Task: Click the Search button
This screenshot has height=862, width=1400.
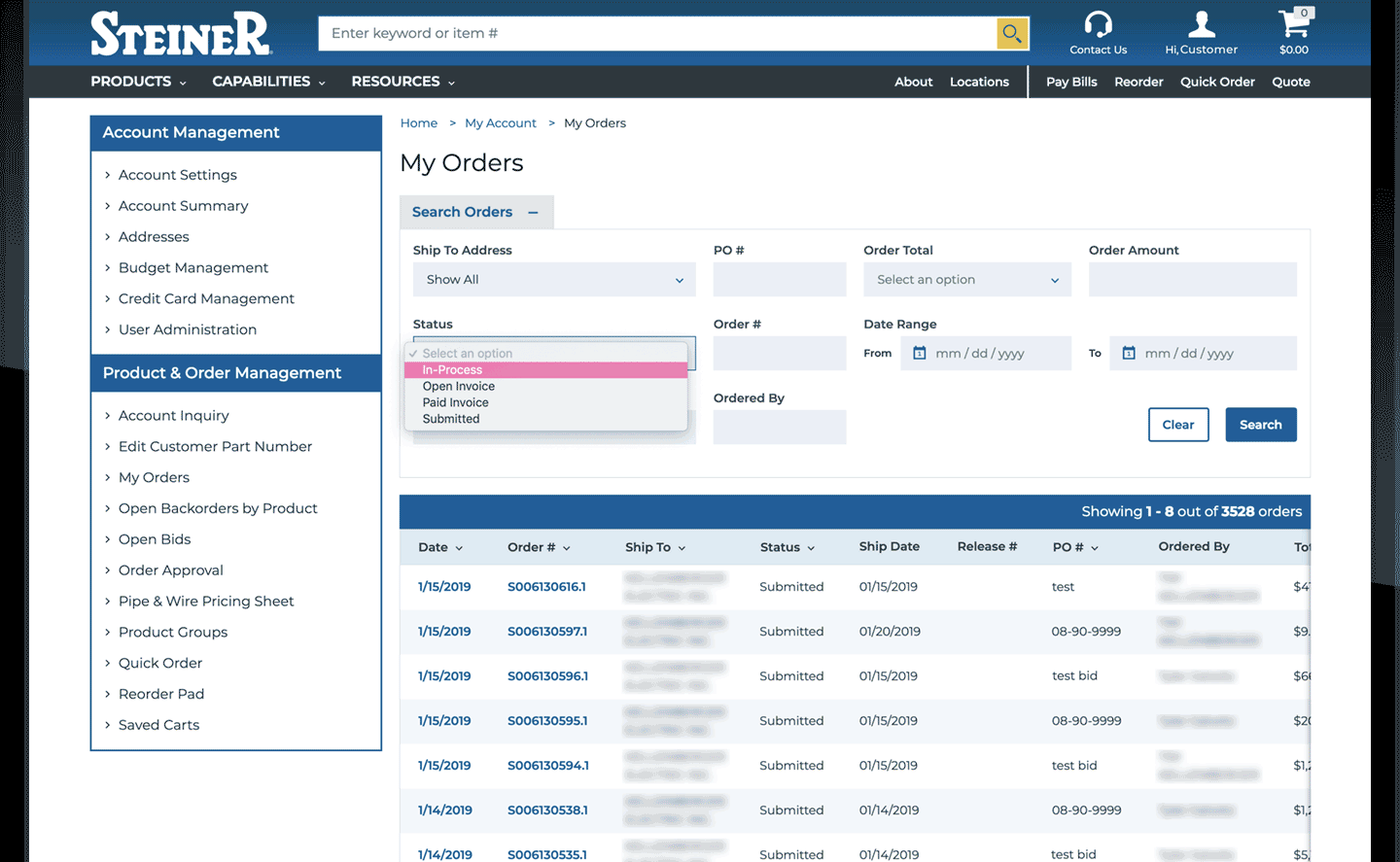Action: tap(1261, 425)
